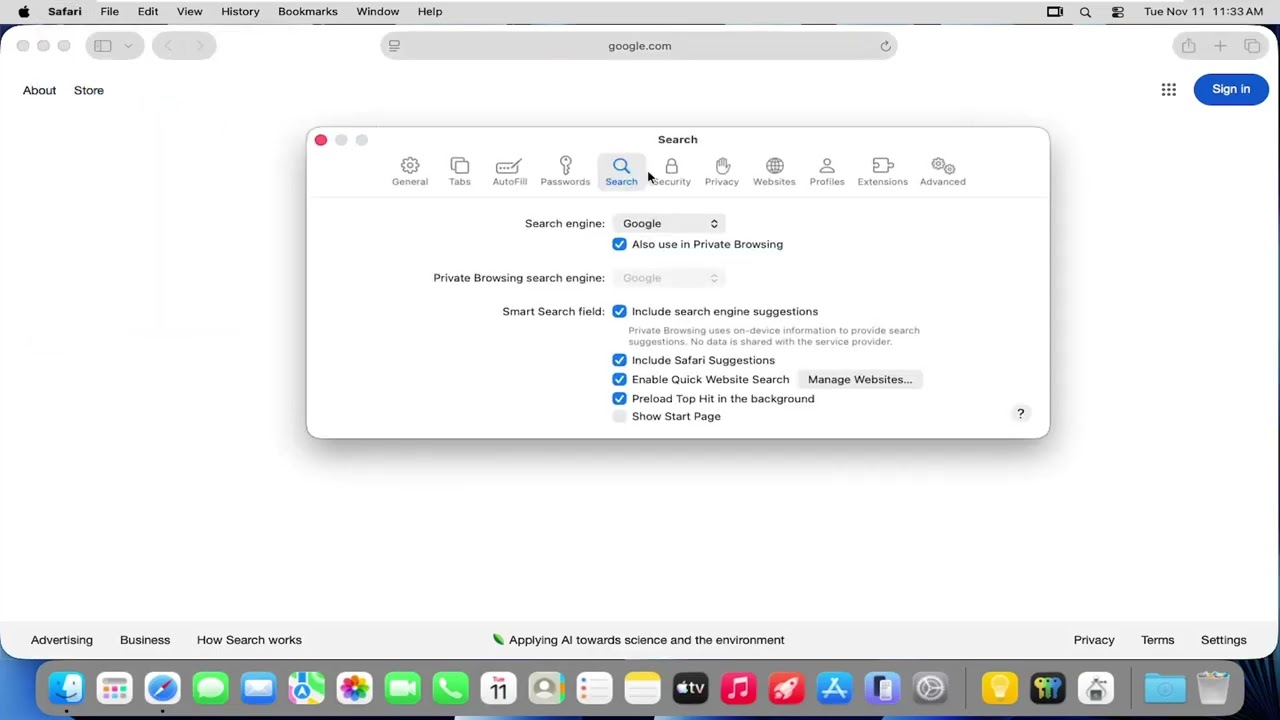Open Finder from the Dock
1280x720 pixels.
(67, 688)
